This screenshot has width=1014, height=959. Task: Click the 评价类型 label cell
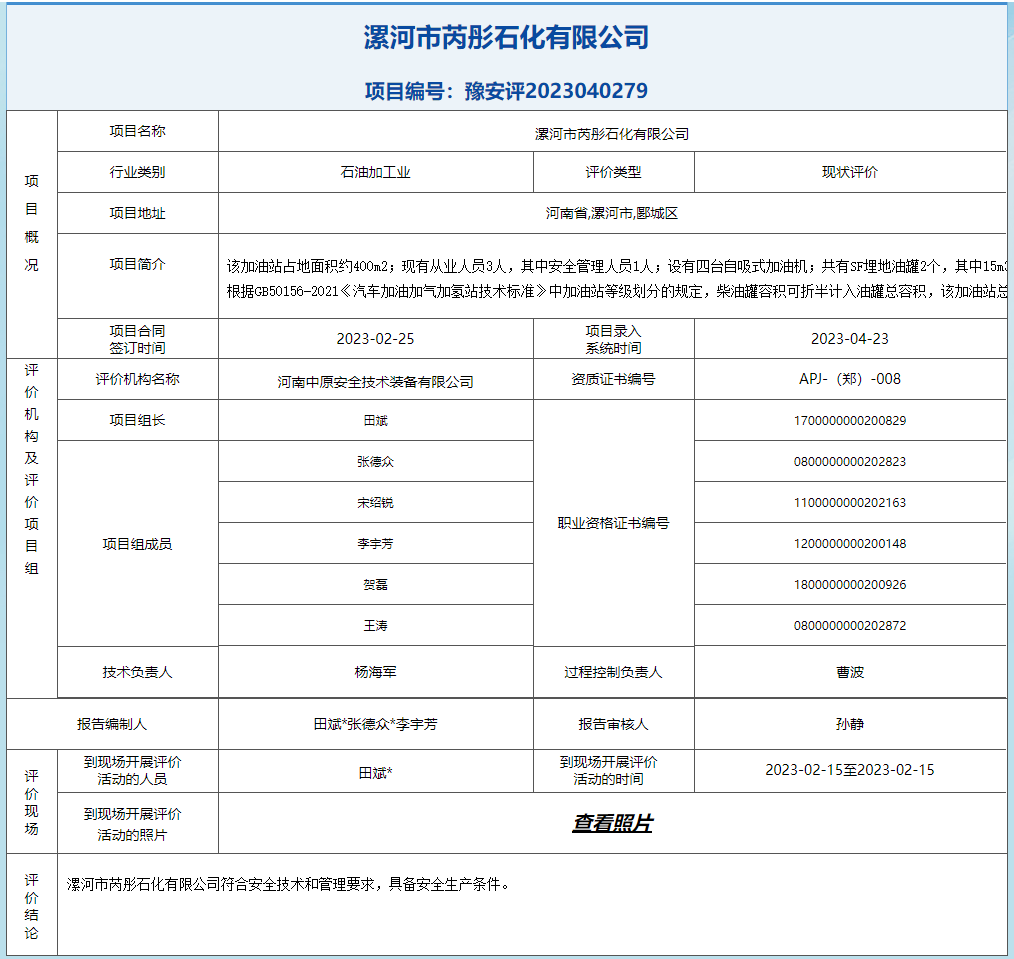[x=614, y=172]
